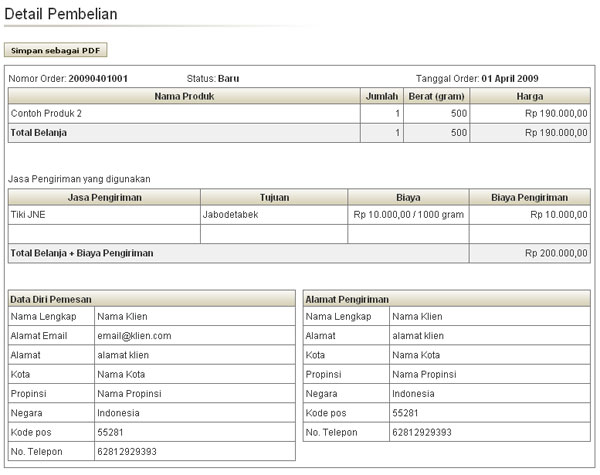Click the Berat (gram) column header
The image size is (600, 475).
[x=437, y=97]
